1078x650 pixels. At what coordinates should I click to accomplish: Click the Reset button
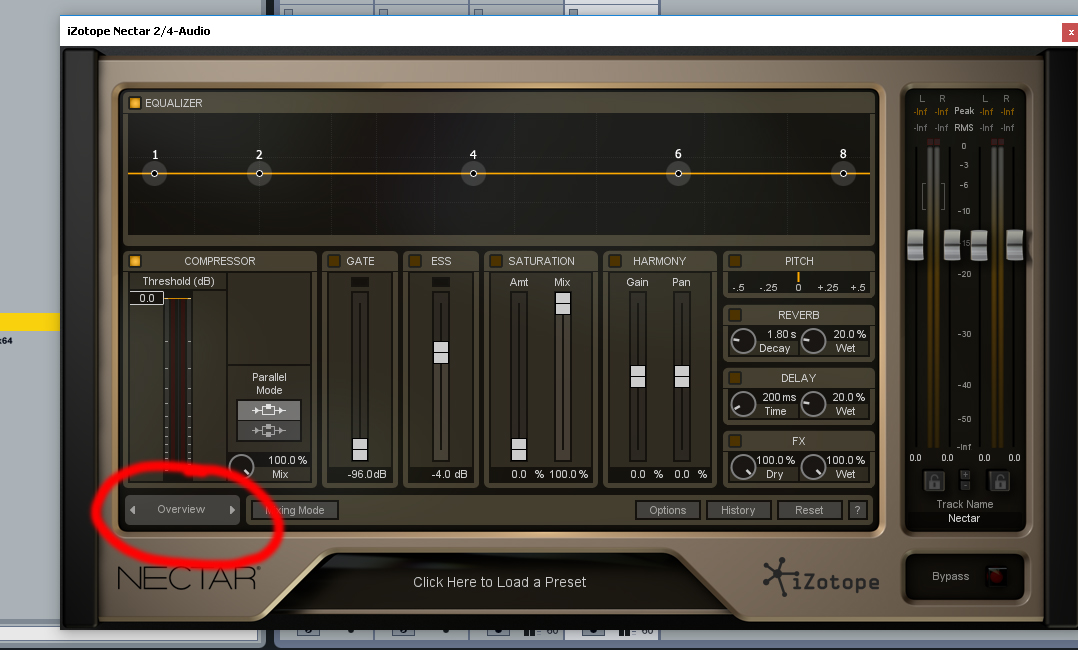pos(809,510)
